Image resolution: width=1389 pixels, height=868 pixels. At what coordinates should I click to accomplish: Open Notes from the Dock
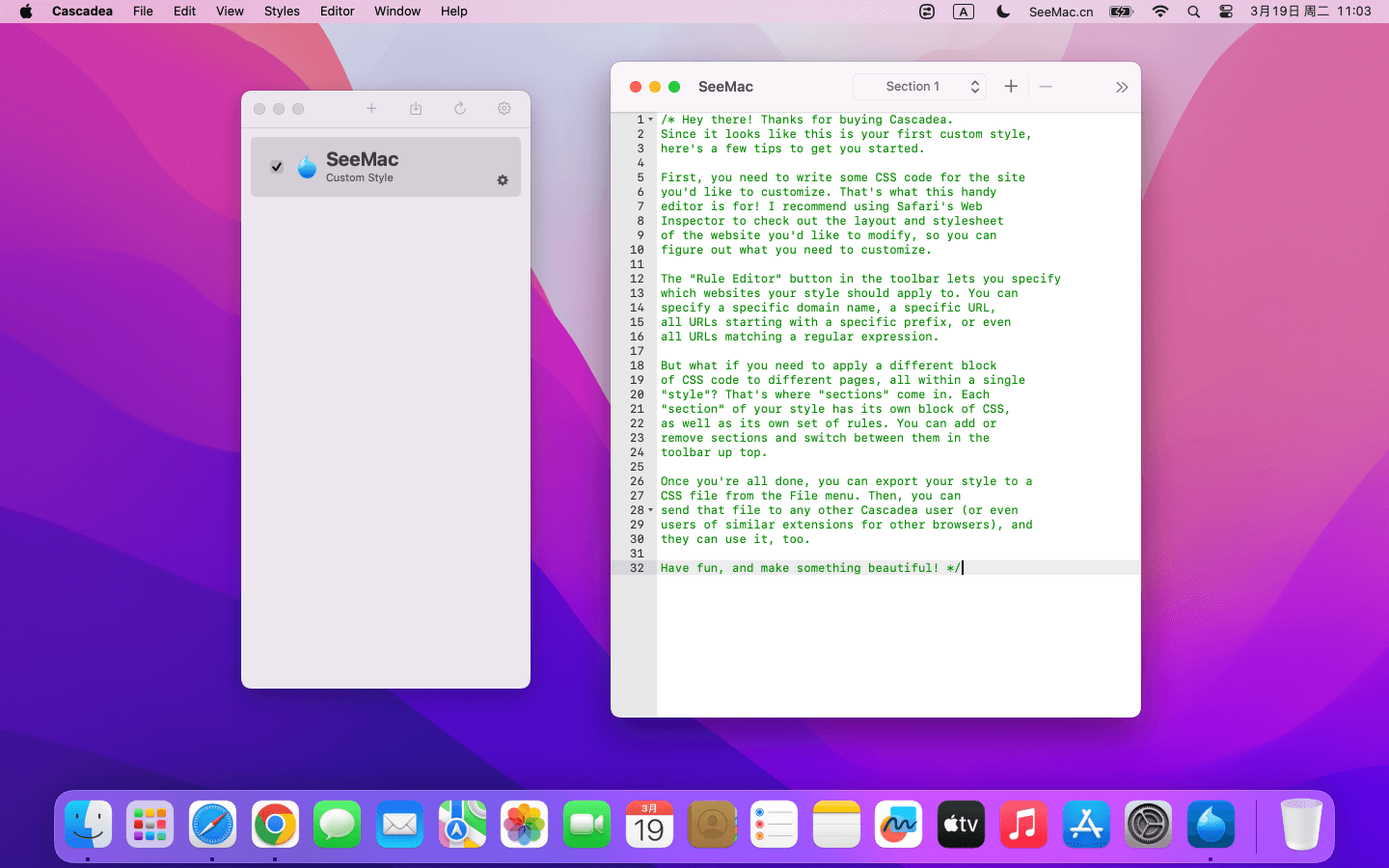[836, 825]
